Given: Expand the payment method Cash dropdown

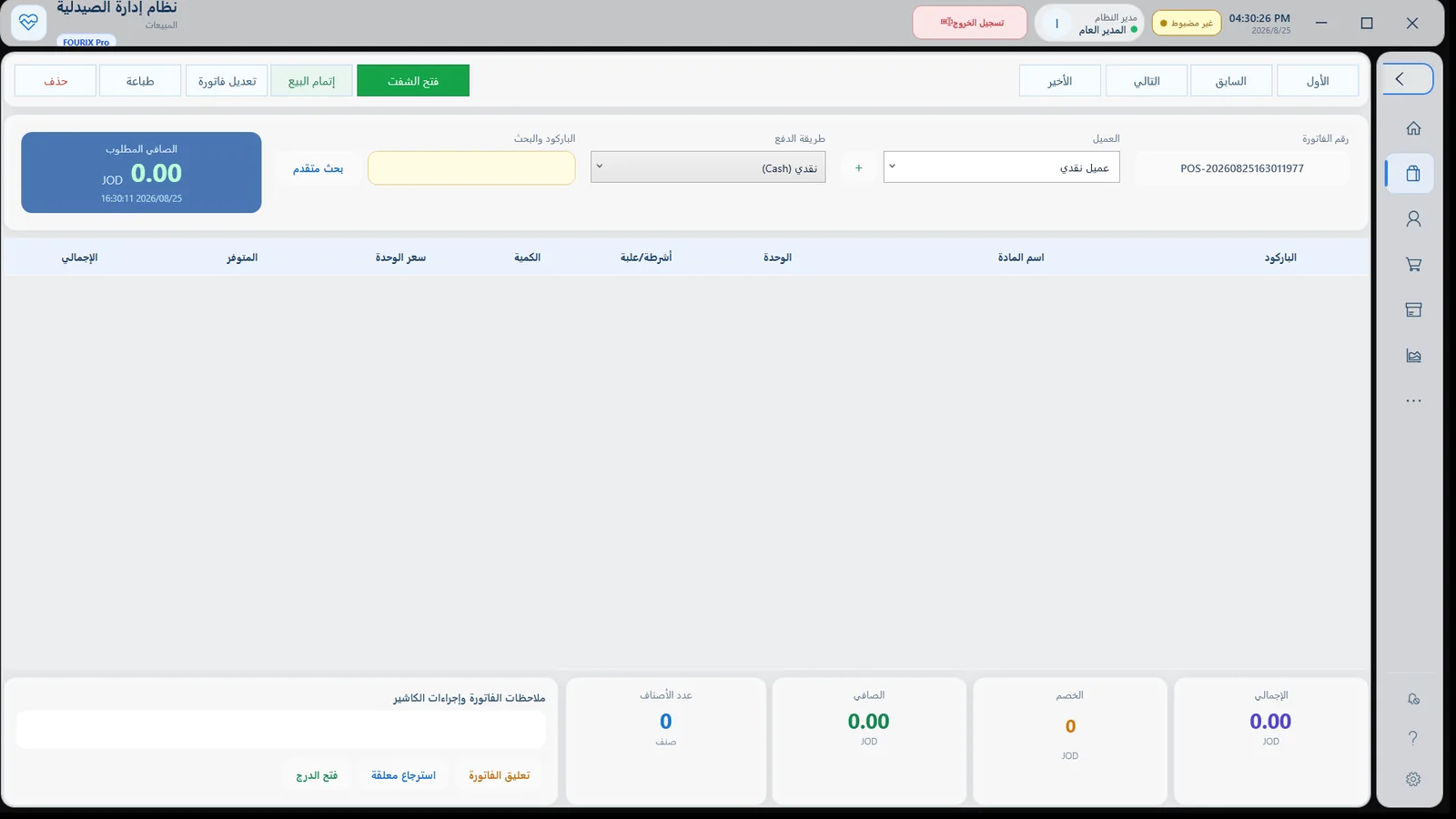Looking at the screenshot, I should click(x=708, y=167).
